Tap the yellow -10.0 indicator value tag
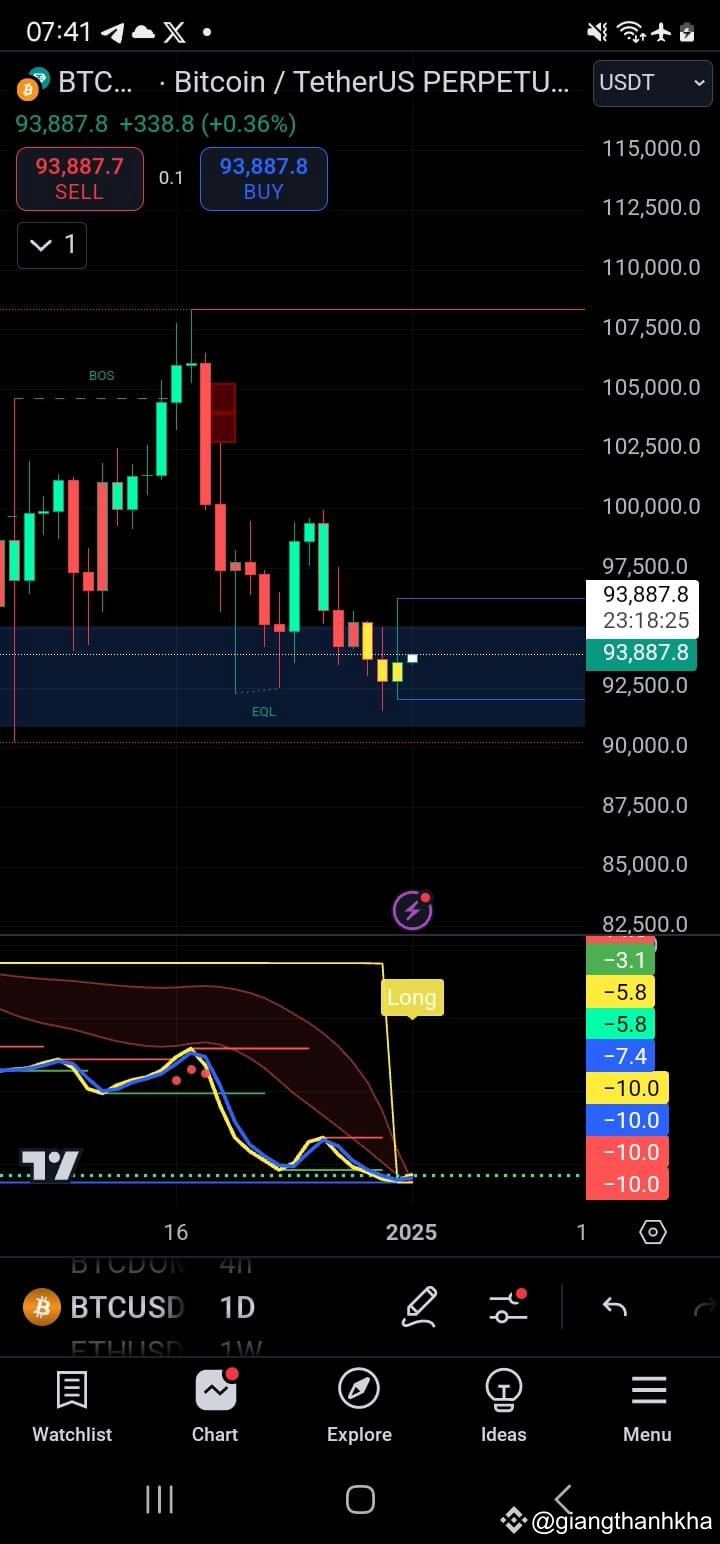Viewport: 720px width, 1544px height. (627, 1088)
